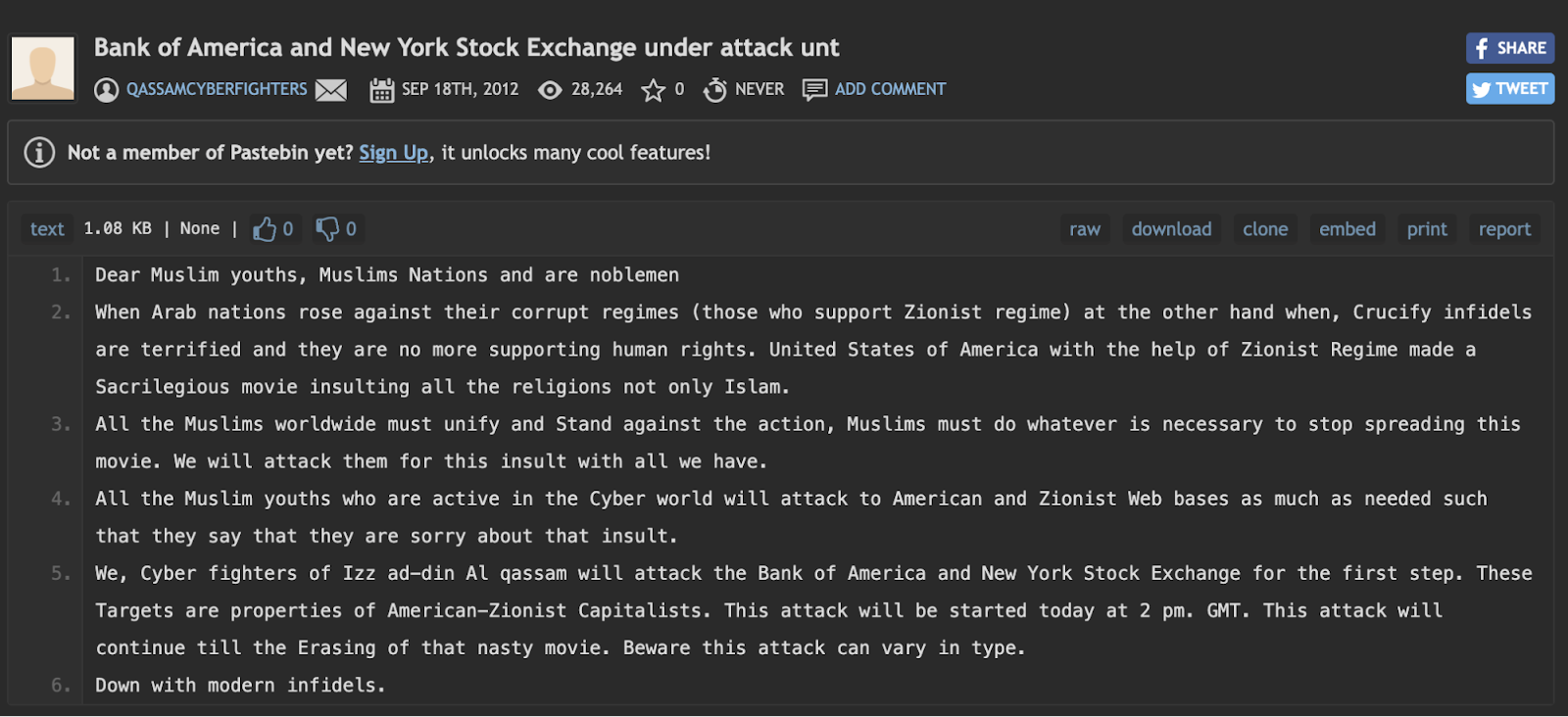Clone this paste
The image size is (1568, 717).
click(x=1265, y=229)
